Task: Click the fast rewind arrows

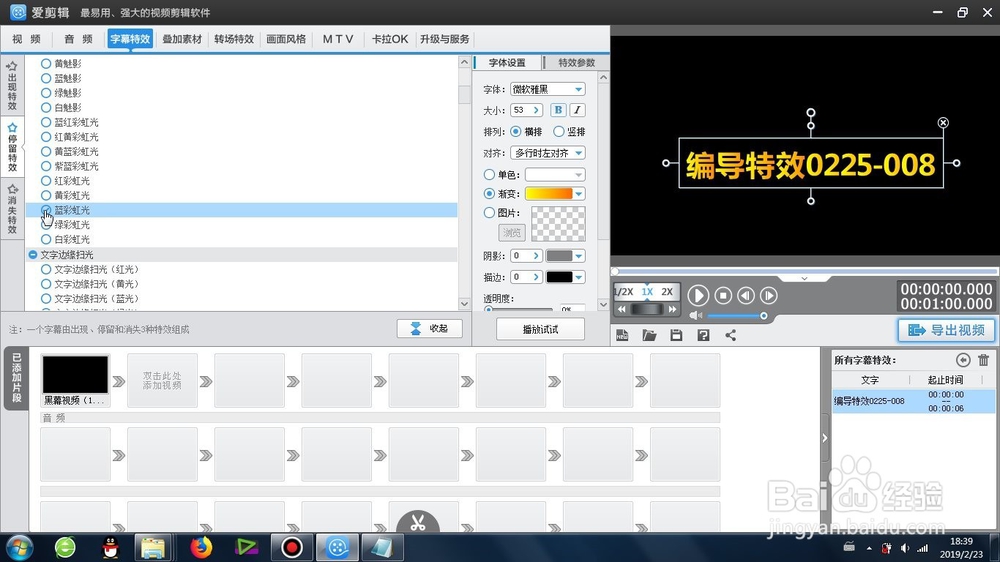Action: pyautogui.click(x=622, y=309)
